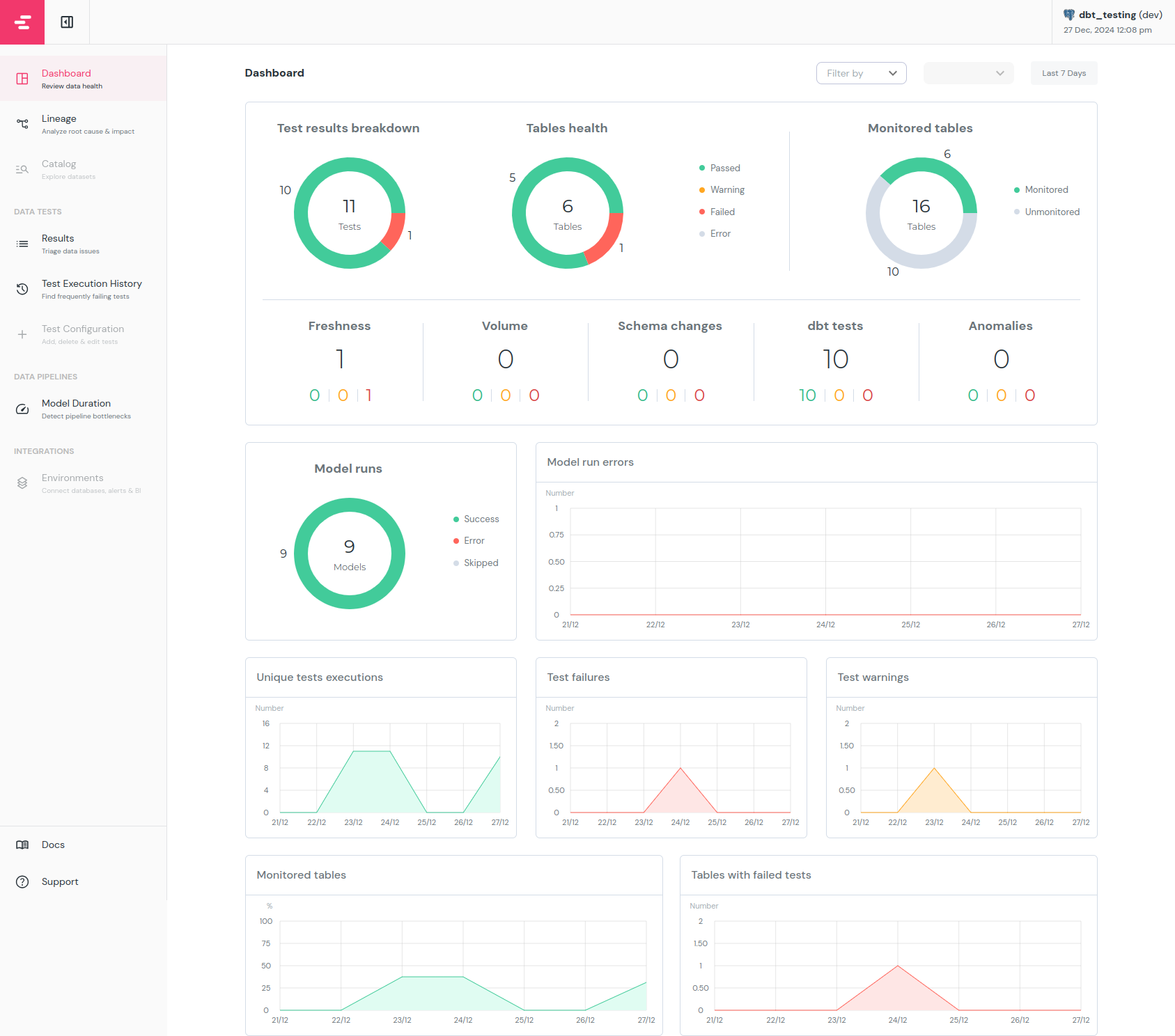The width and height of the screenshot is (1175, 1036).
Task: Click the Environments layers icon
Action: pos(22,483)
